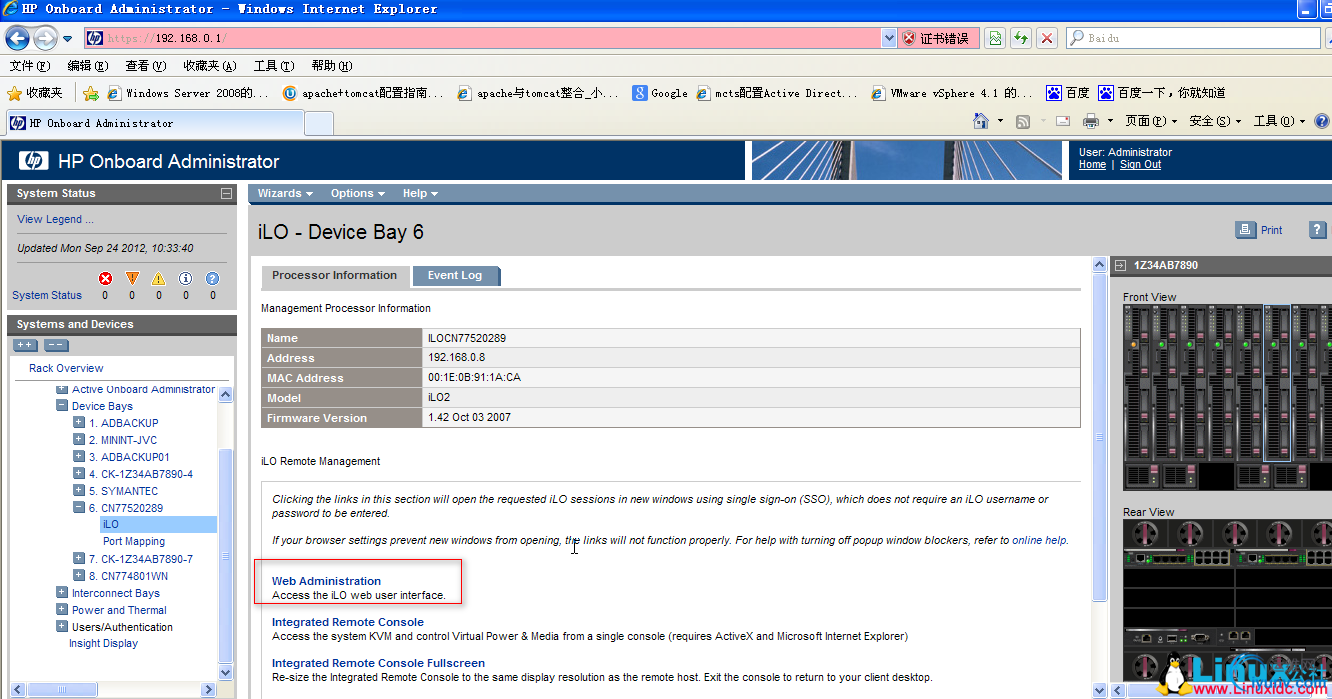The width and height of the screenshot is (1332, 699).
Task: Click expand all tree button
Action: (25, 345)
